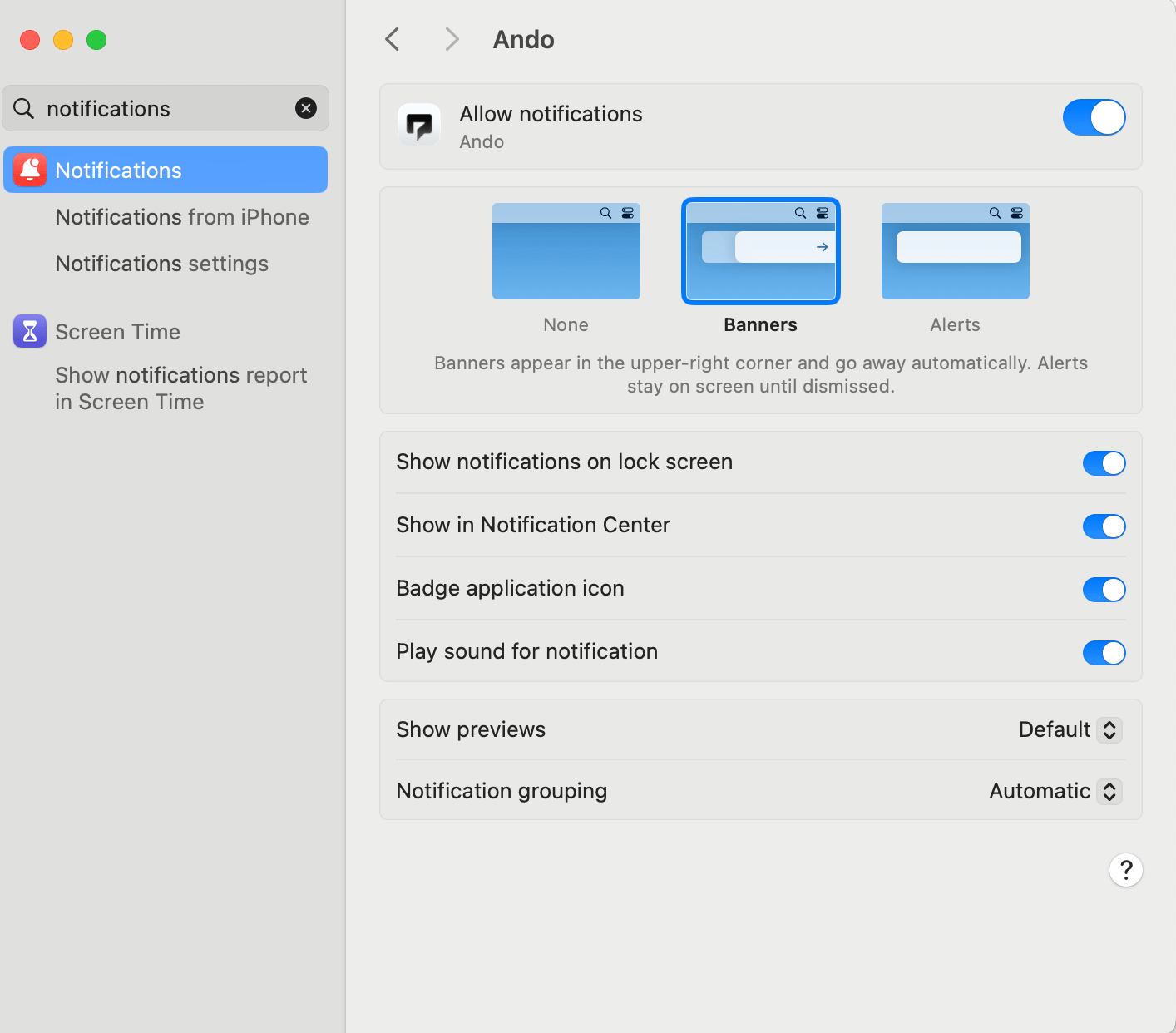Turn off Allow notifications switch

1094,117
